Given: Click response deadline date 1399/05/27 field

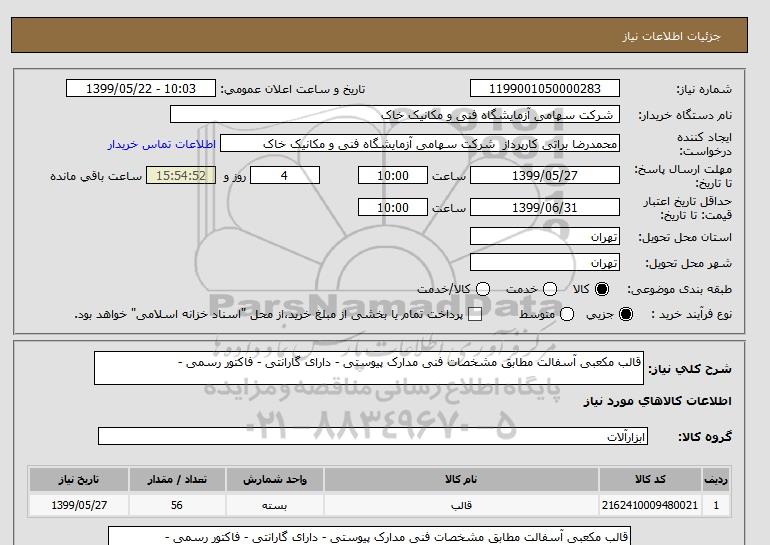Looking at the screenshot, I should point(545,175).
